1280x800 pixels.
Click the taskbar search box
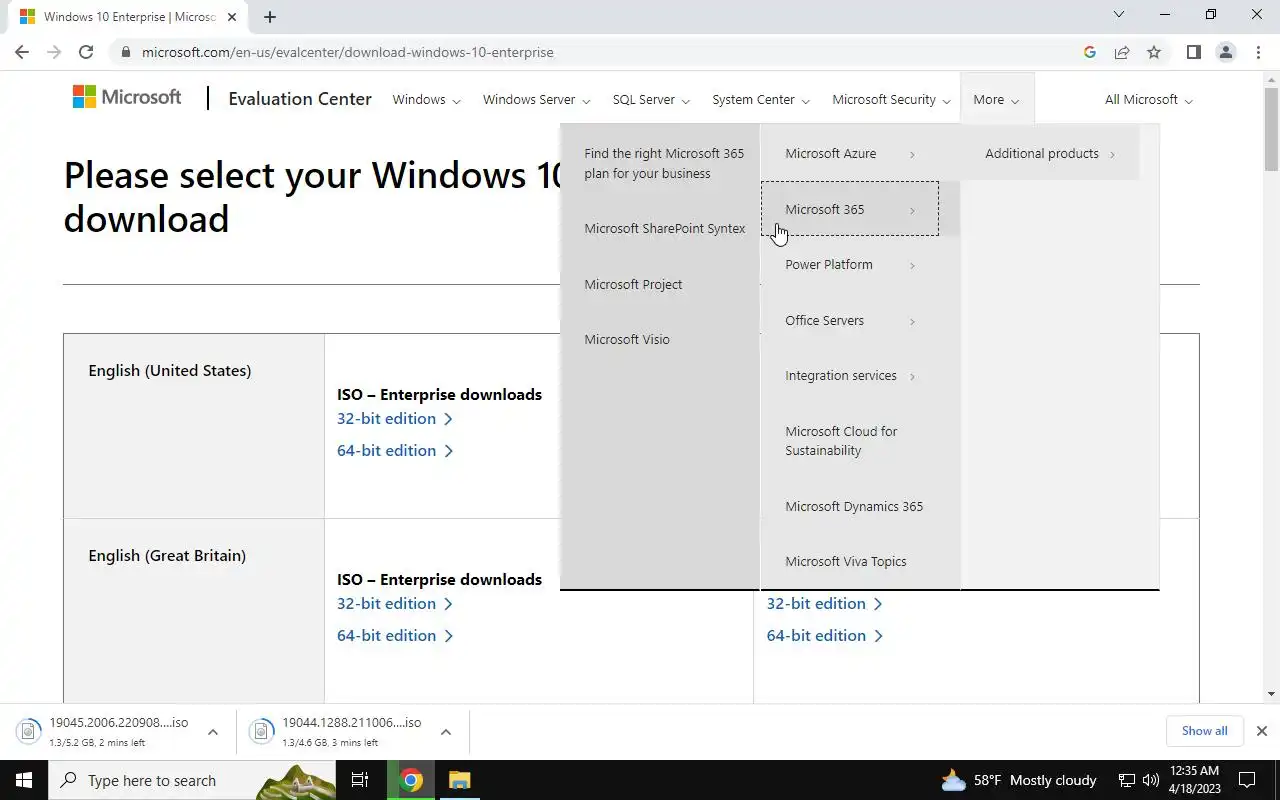pos(192,780)
